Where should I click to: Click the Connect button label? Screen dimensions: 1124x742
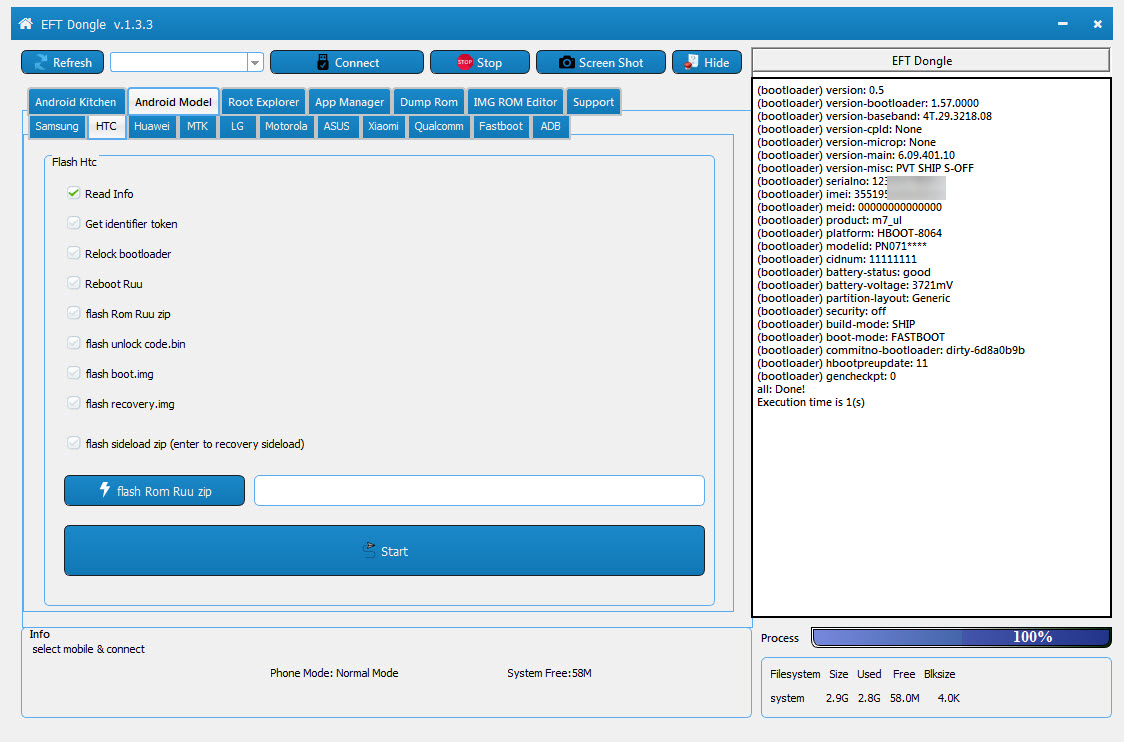[x=357, y=62]
